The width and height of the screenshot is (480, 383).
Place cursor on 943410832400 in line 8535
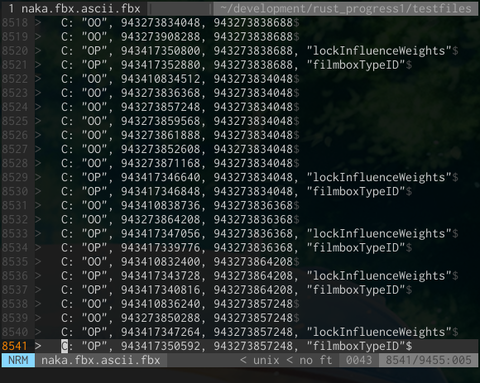tap(160, 262)
